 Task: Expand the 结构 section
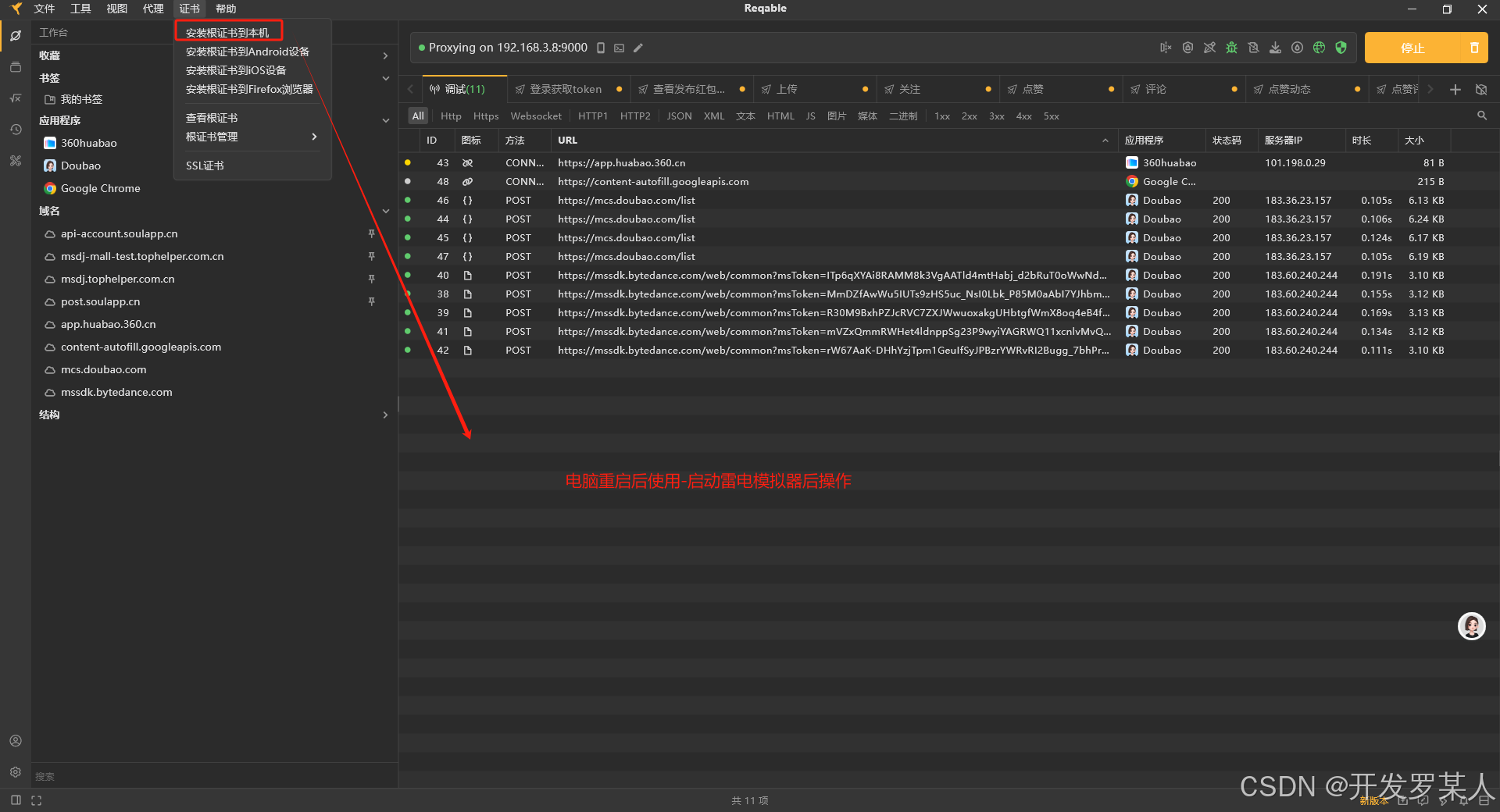(385, 415)
